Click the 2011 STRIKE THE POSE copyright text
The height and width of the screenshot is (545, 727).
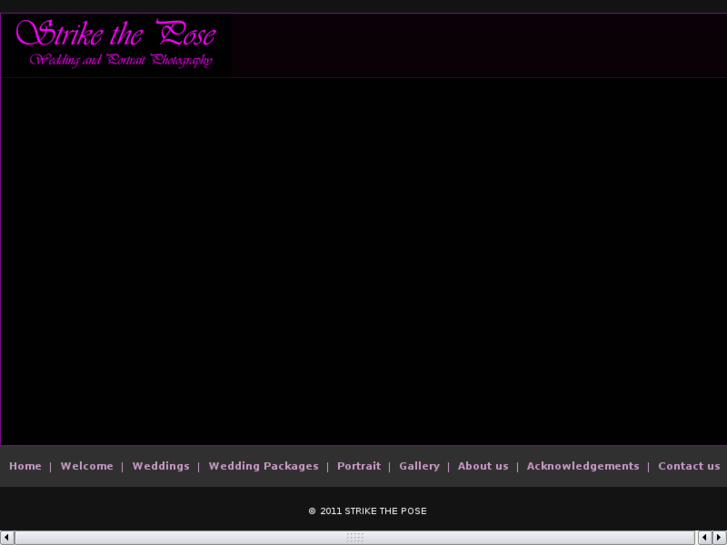pos(368,511)
